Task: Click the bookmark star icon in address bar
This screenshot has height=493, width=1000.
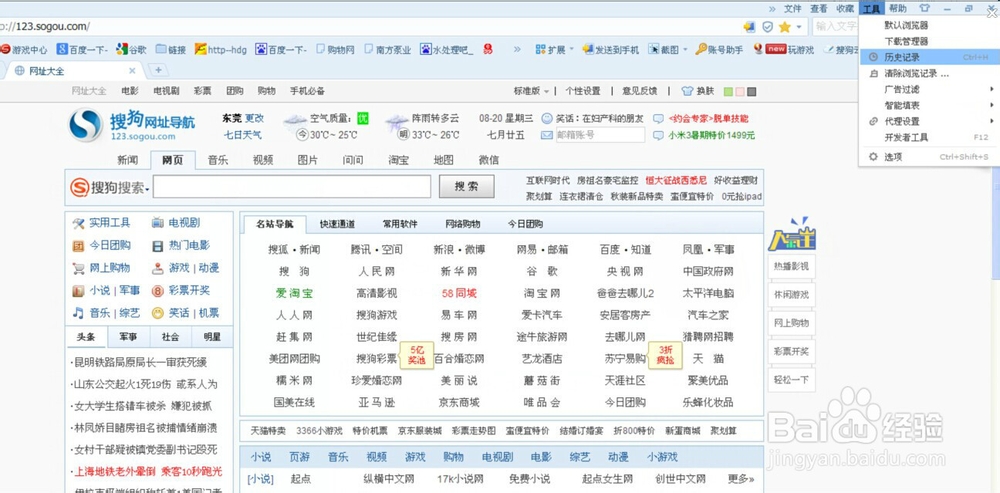Action: pos(784,27)
